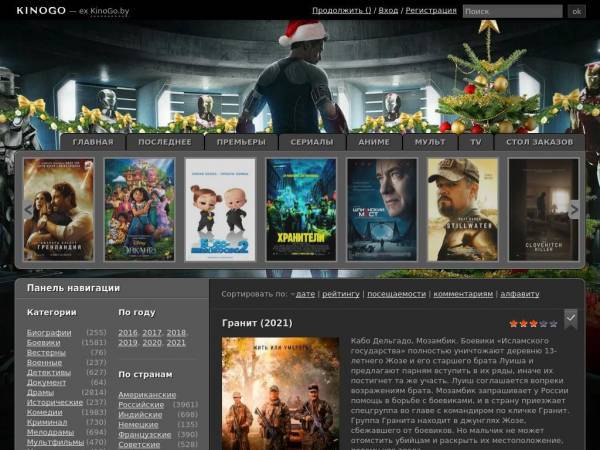600x450 pixels.
Task: Switch to the ПОСЛЕДНЕЕ tab
Action: (x=165, y=142)
